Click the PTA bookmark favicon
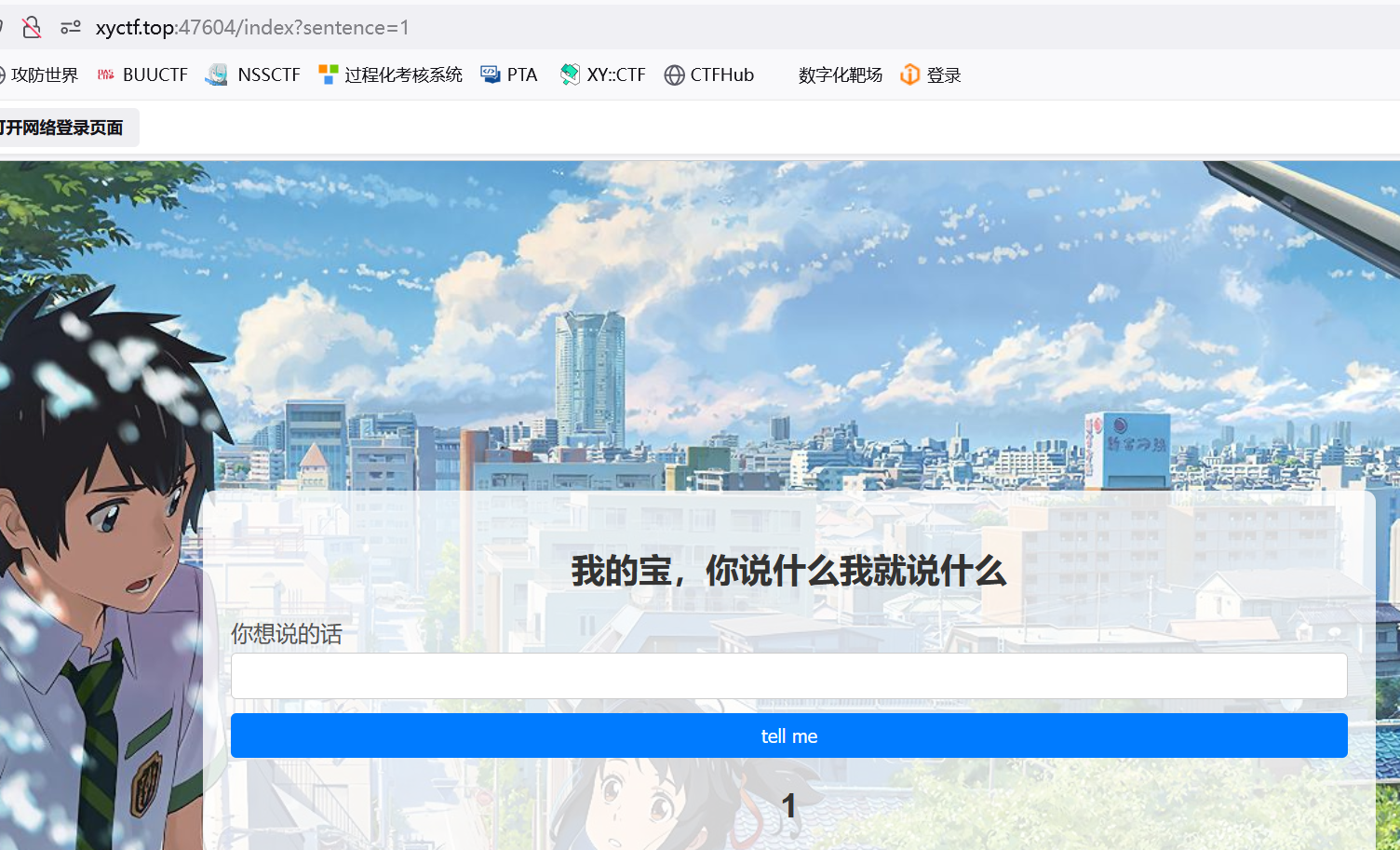This screenshot has width=1400, height=850. (x=491, y=74)
